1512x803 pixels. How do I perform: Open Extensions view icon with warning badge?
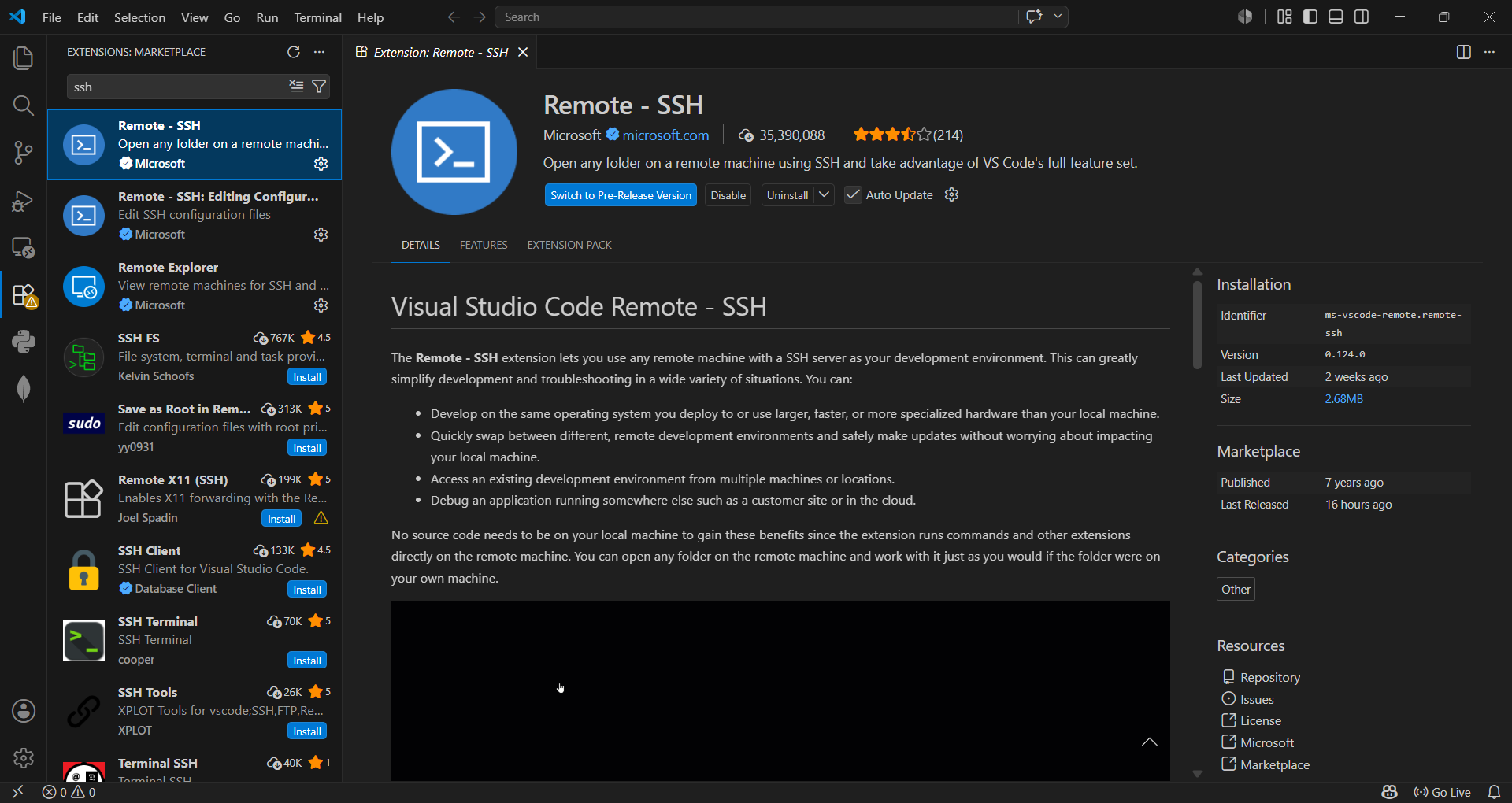(x=24, y=295)
